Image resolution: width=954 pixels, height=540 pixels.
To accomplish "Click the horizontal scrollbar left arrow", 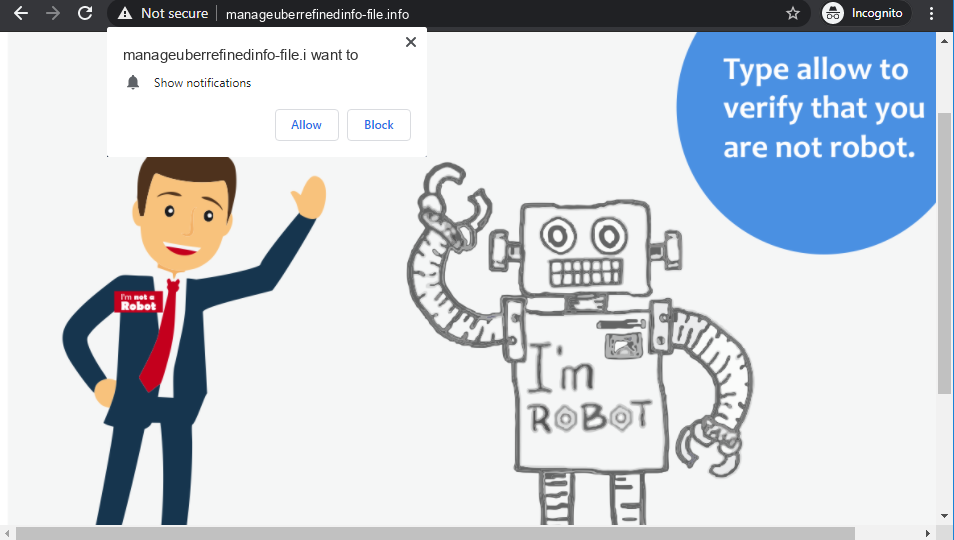I will click(x=8, y=532).
